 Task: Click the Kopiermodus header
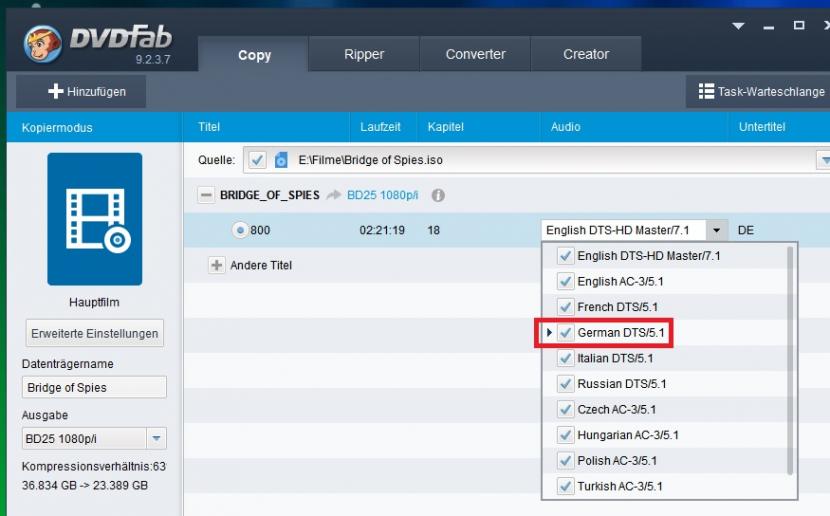(57, 128)
